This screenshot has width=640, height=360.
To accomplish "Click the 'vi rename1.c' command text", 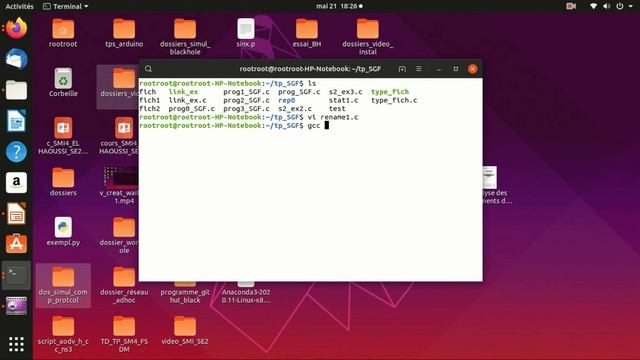I will (x=333, y=117).
